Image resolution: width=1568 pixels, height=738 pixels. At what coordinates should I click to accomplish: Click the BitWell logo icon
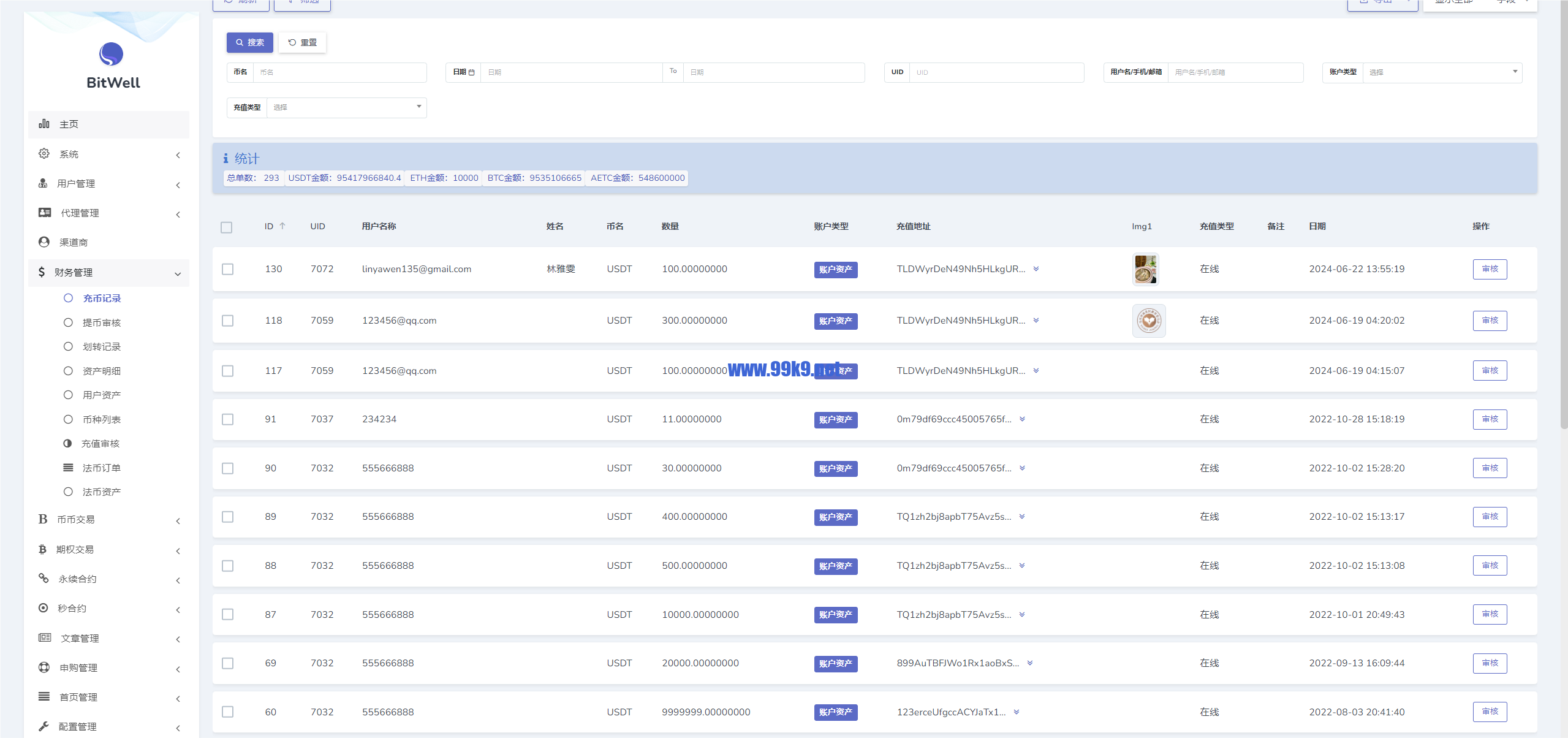point(111,55)
